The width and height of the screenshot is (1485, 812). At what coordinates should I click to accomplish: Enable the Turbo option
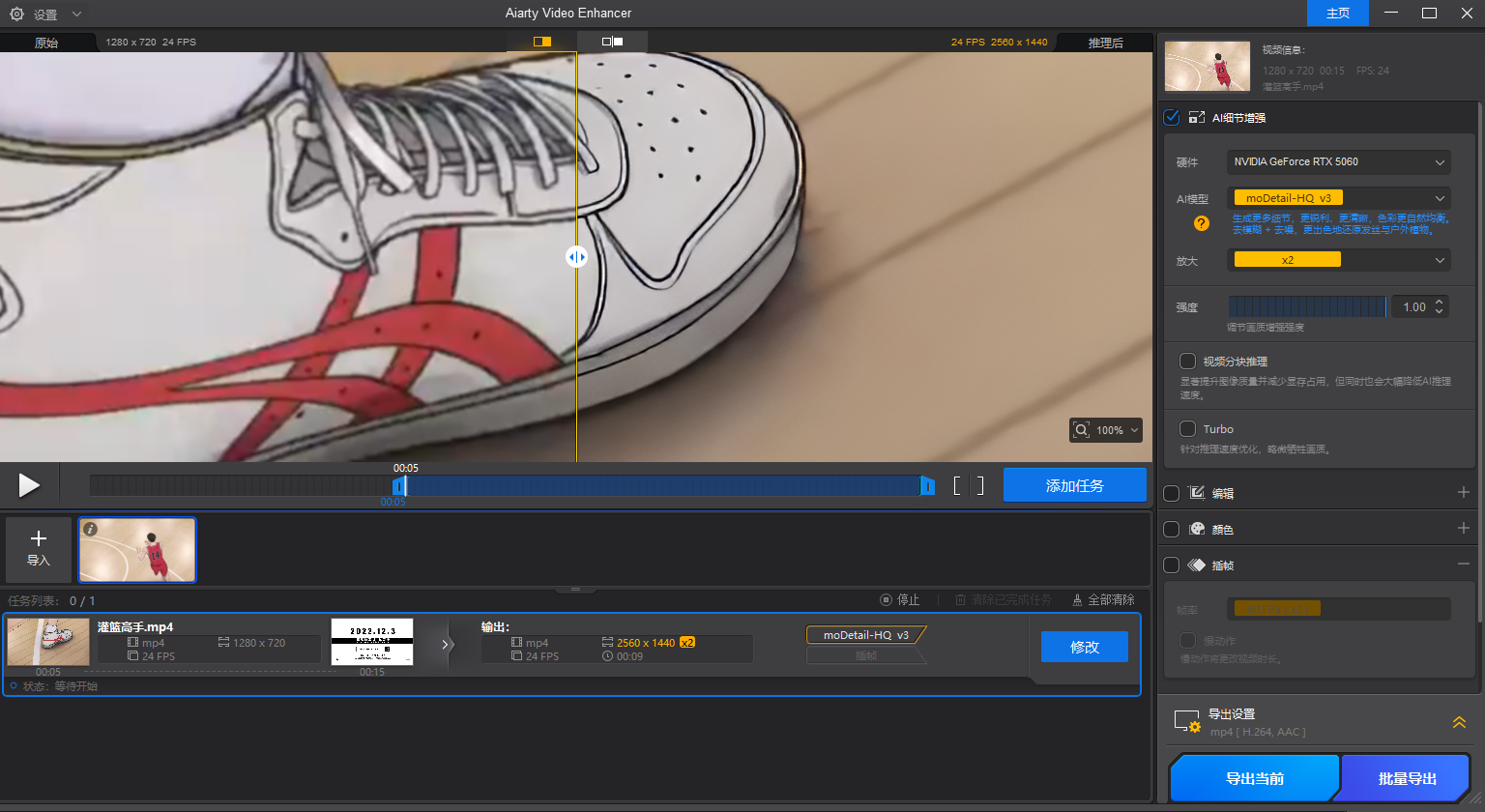click(x=1188, y=428)
